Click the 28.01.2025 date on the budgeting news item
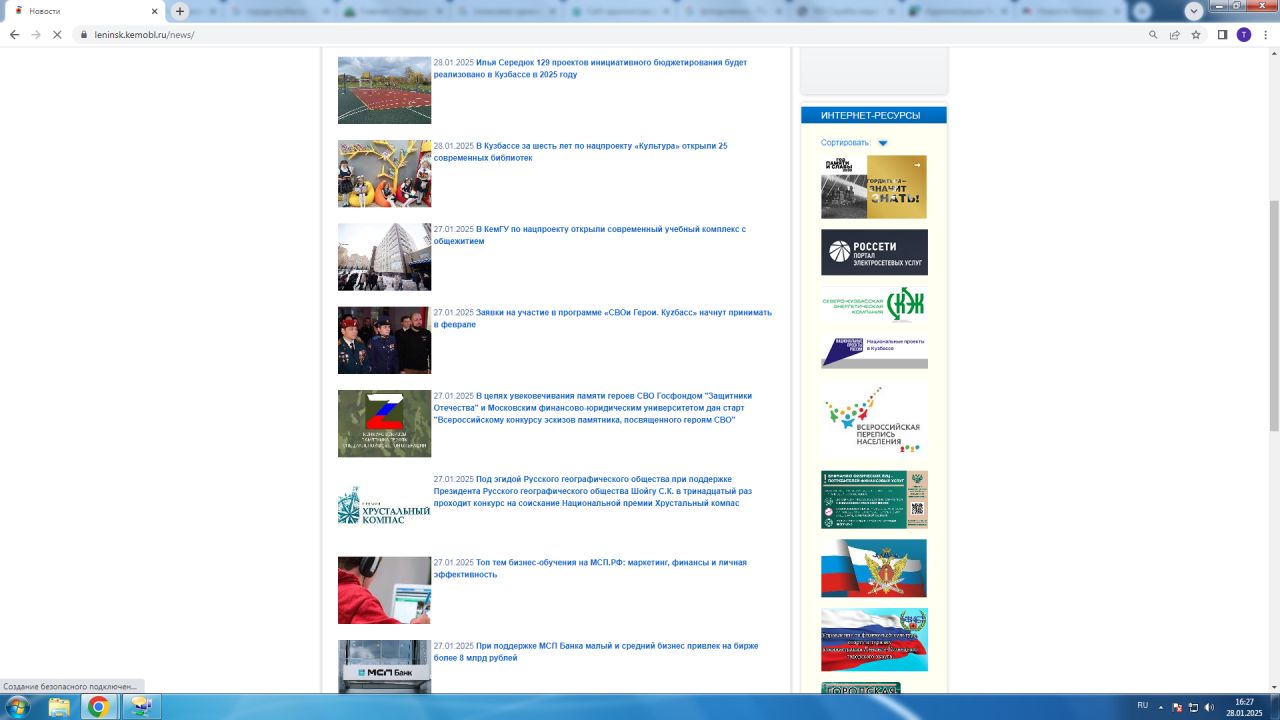1280x720 pixels. 454,63
